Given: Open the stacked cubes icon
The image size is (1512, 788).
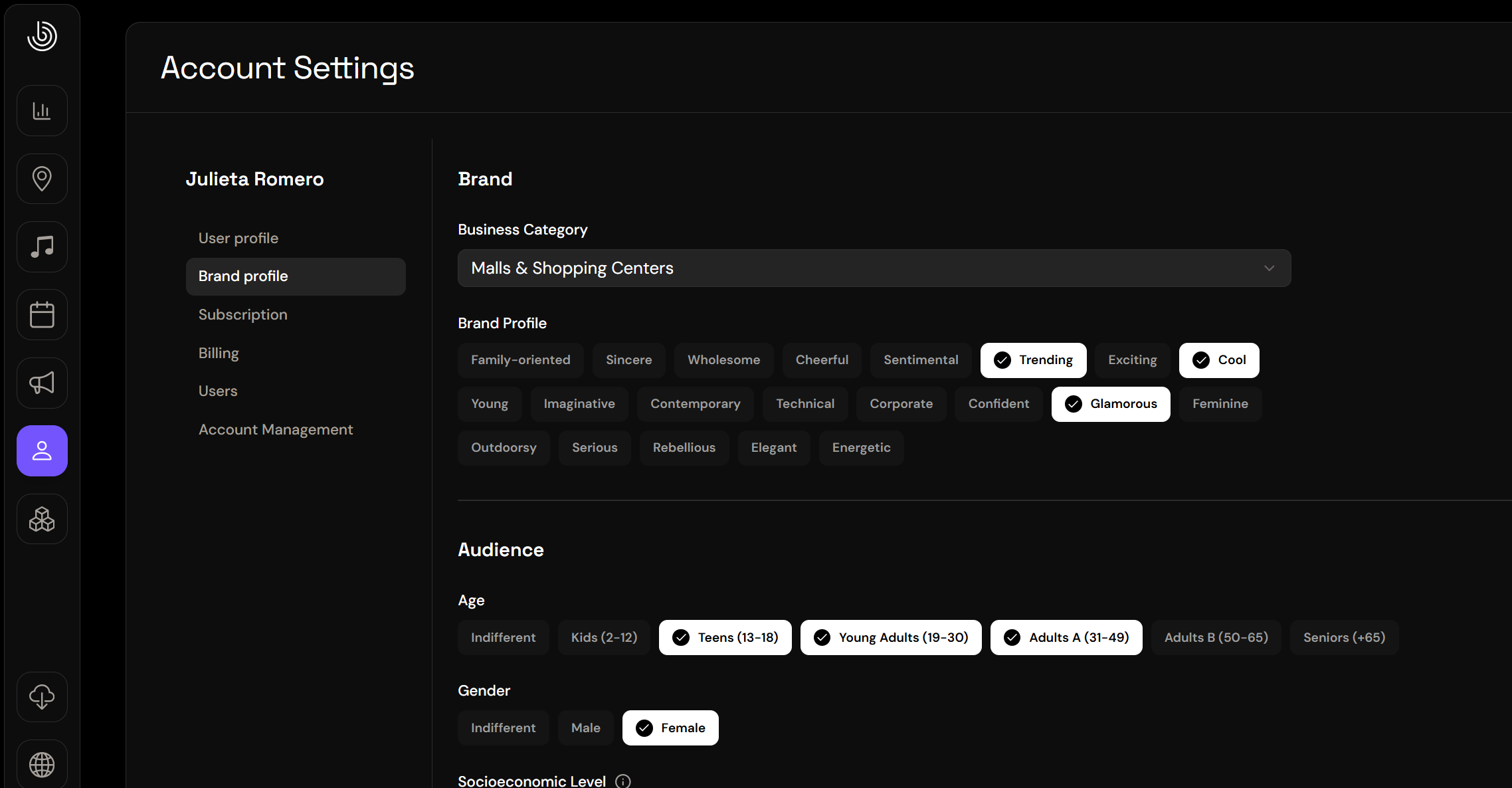Looking at the screenshot, I should (x=42, y=519).
